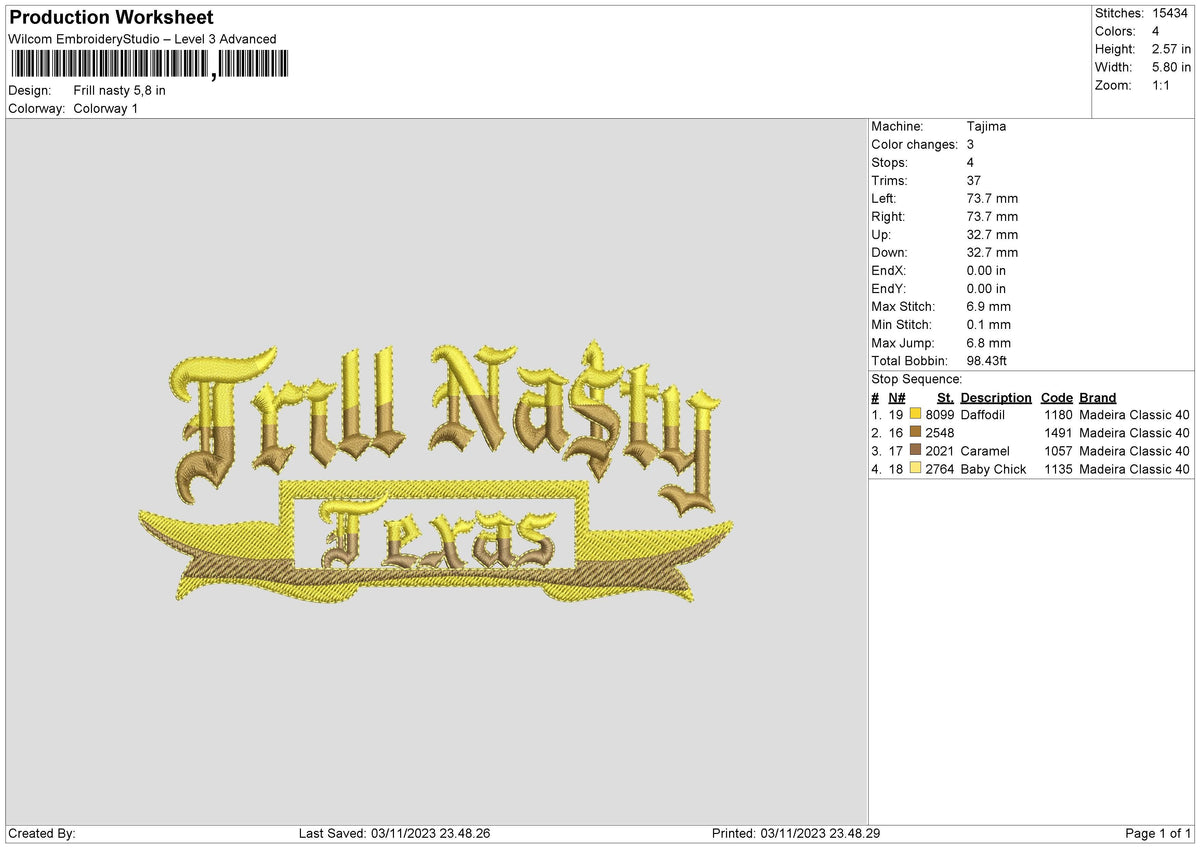1200x848 pixels.
Task: Click the 'Printed' timestamp in the footer
Action: [795, 834]
